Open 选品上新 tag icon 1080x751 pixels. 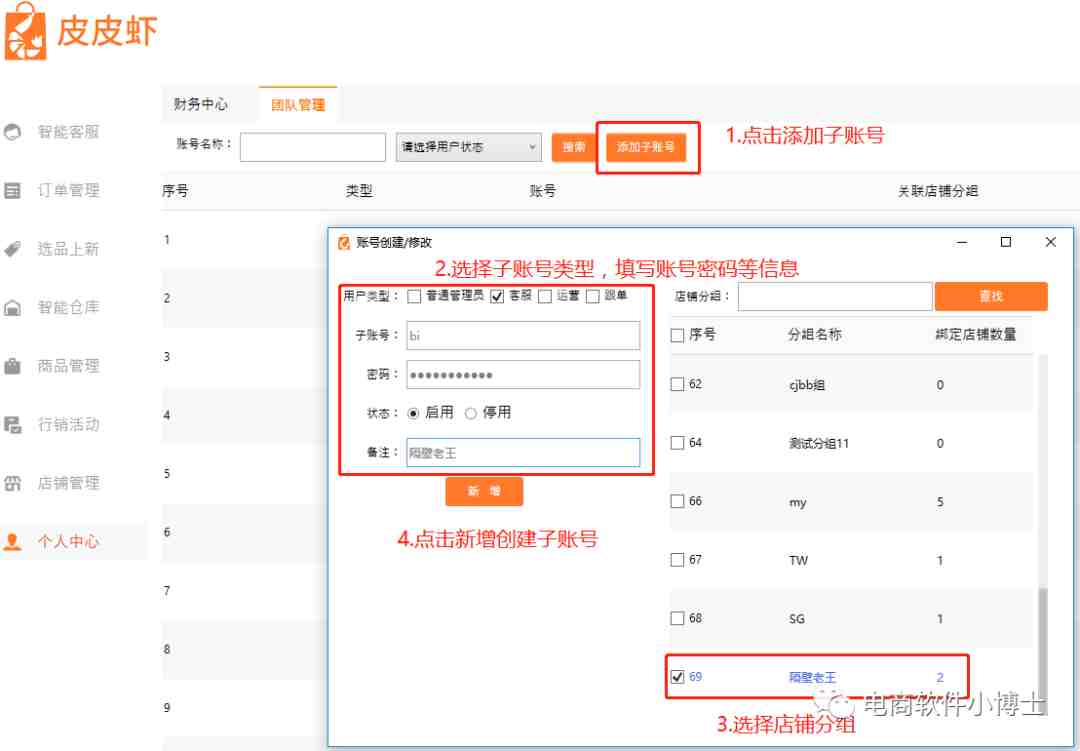(12, 249)
